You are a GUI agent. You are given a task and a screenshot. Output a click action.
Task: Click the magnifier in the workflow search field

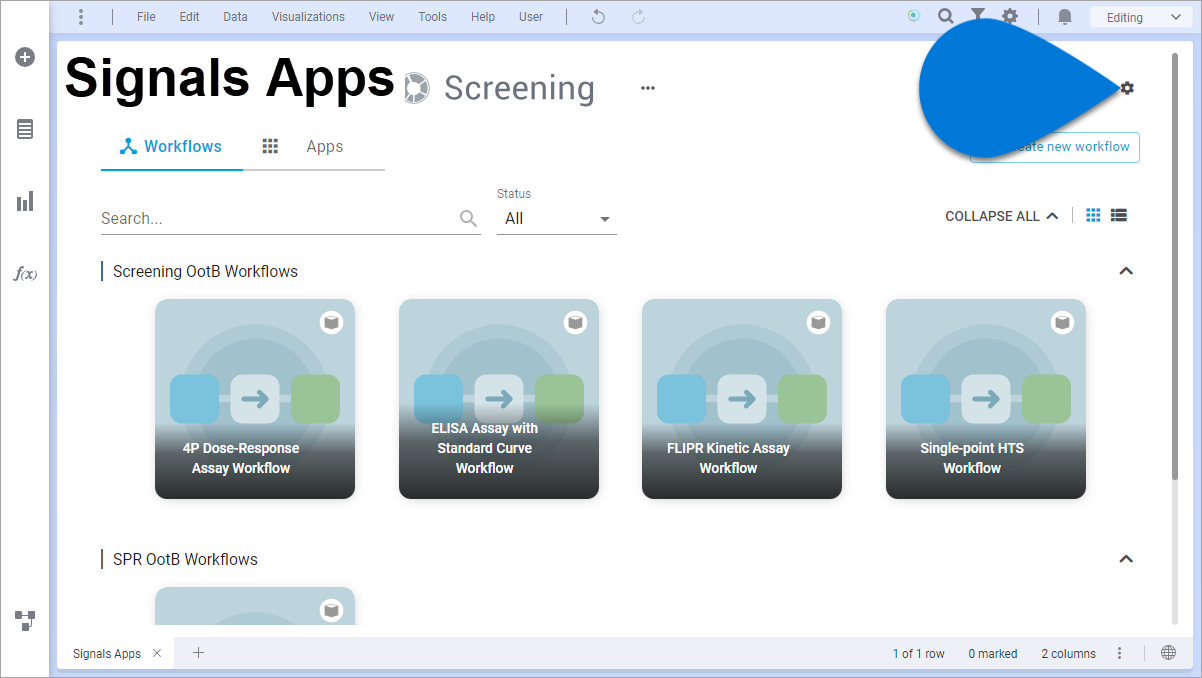tap(468, 218)
